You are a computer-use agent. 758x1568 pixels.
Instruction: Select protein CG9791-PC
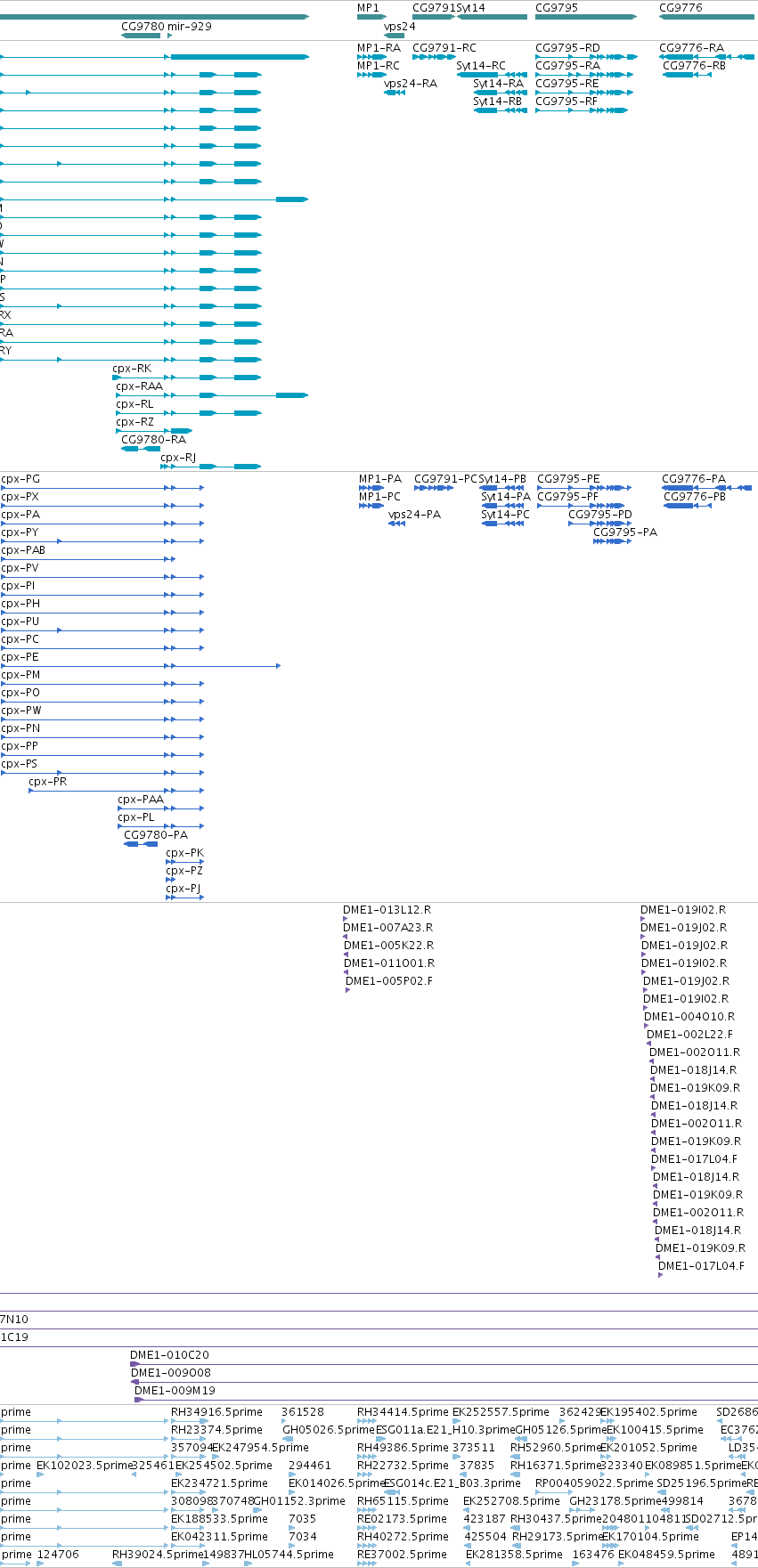[x=445, y=478]
